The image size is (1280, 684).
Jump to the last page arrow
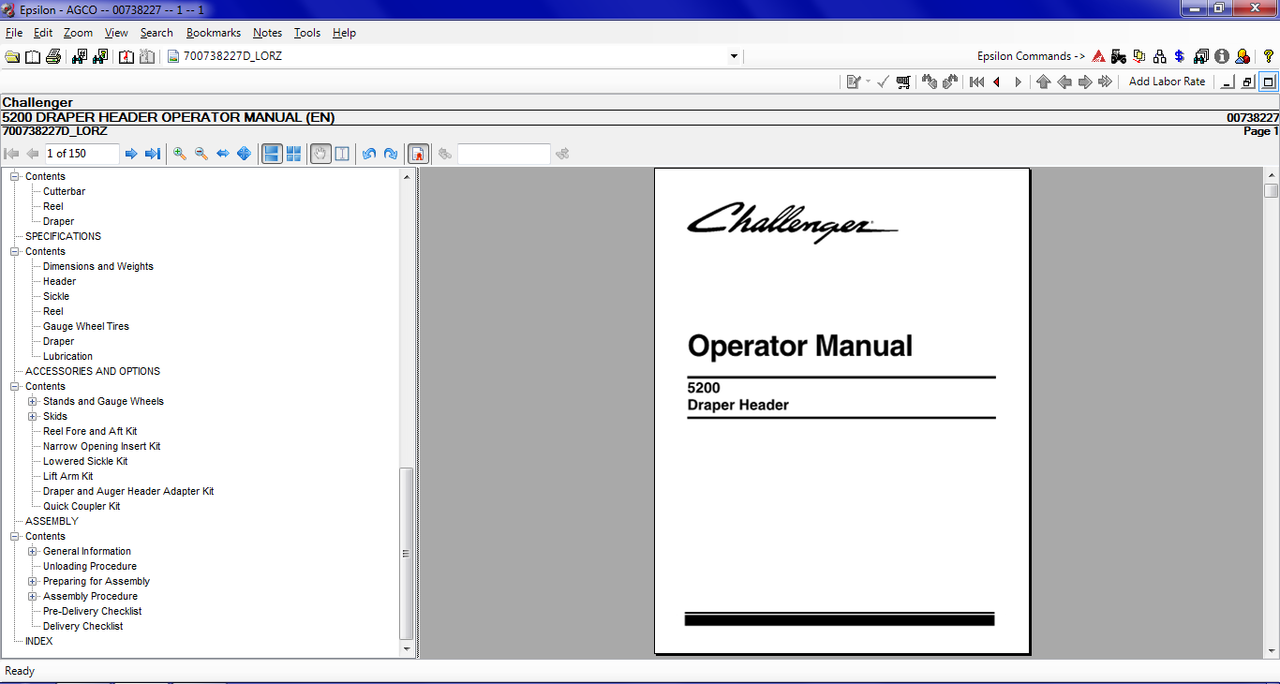coord(152,153)
